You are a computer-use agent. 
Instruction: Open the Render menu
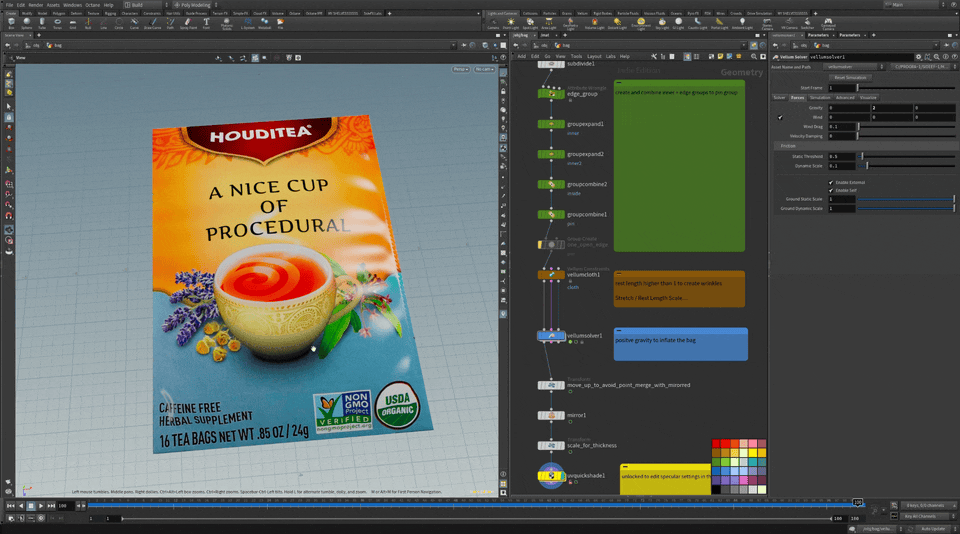36,5
